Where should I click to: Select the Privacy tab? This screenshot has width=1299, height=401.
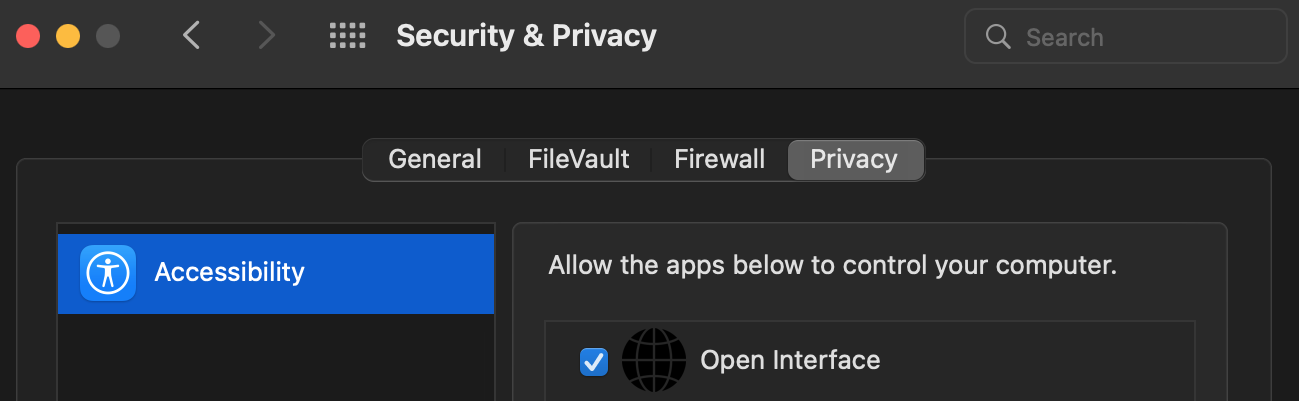point(855,159)
